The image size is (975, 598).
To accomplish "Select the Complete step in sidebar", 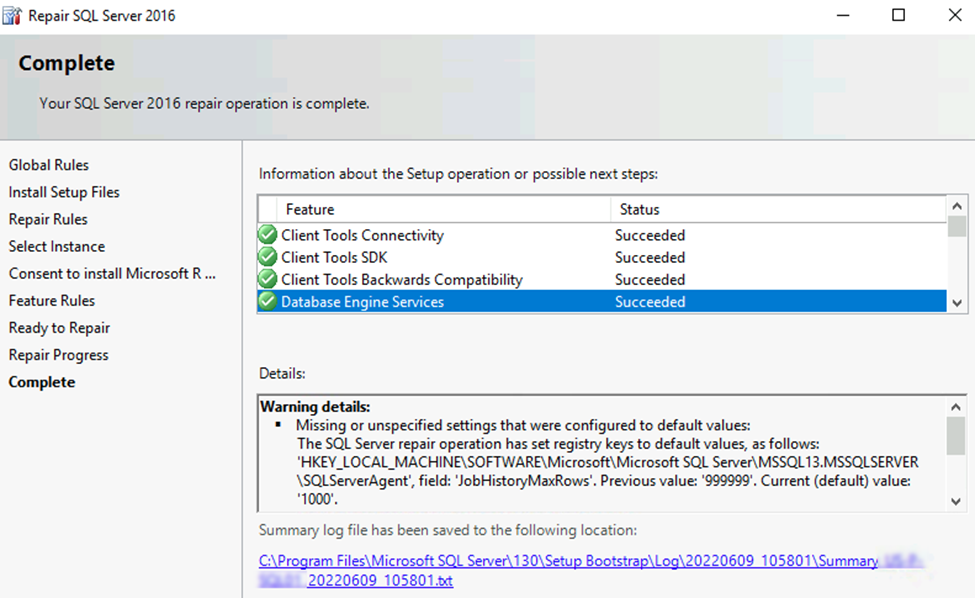I will point(42,382).
